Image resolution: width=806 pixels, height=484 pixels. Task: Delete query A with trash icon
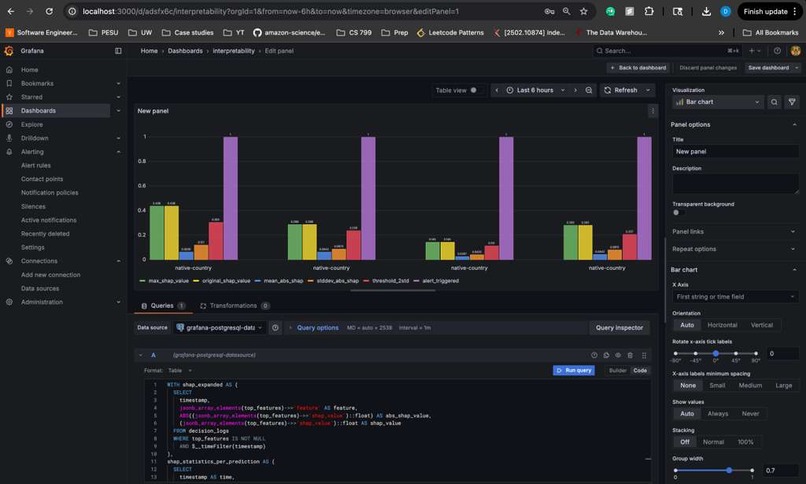(x=630, y=355)
